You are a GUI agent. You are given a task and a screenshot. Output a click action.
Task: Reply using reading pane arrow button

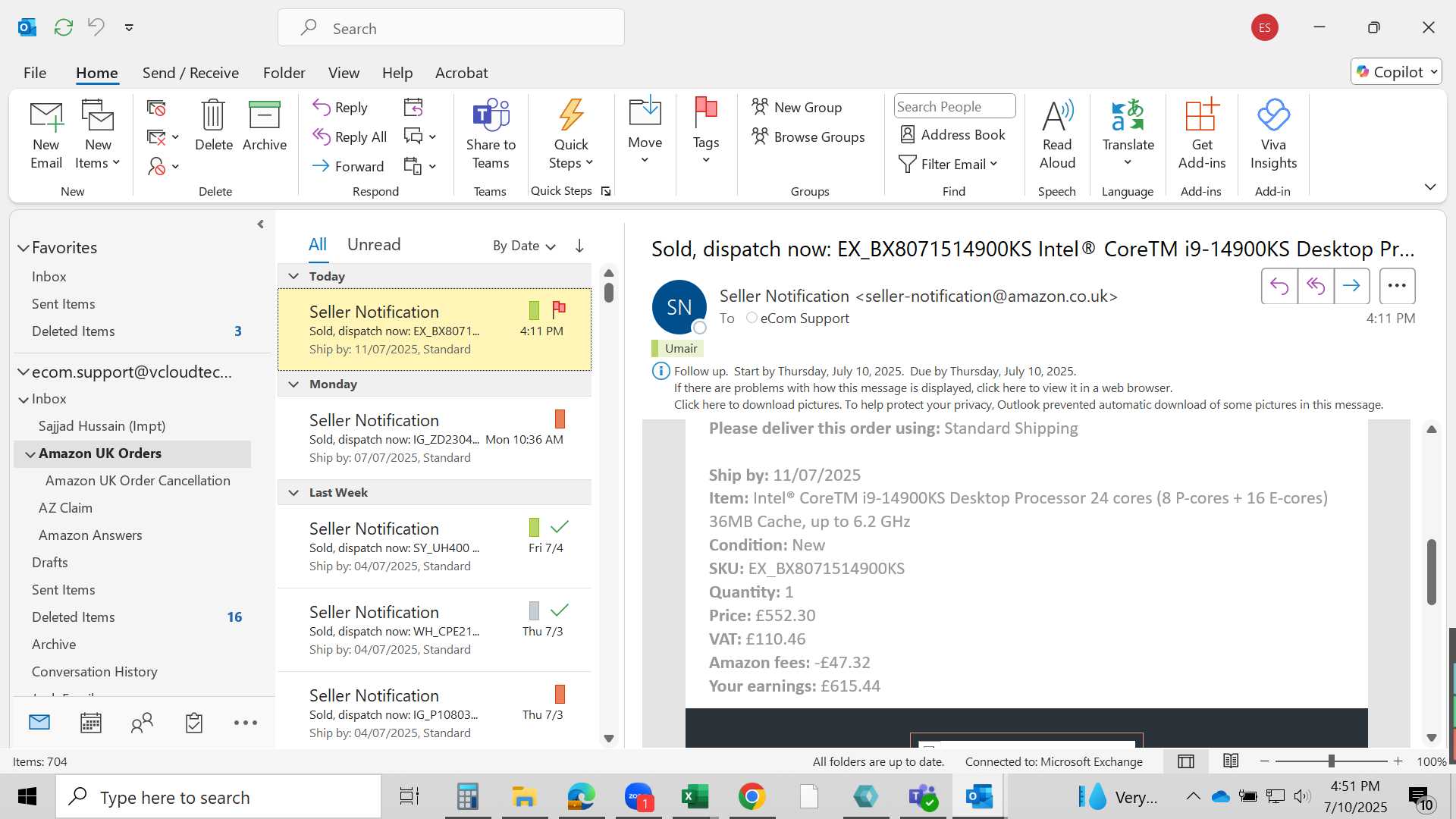pyautogui.click(x=1279, y=286)
